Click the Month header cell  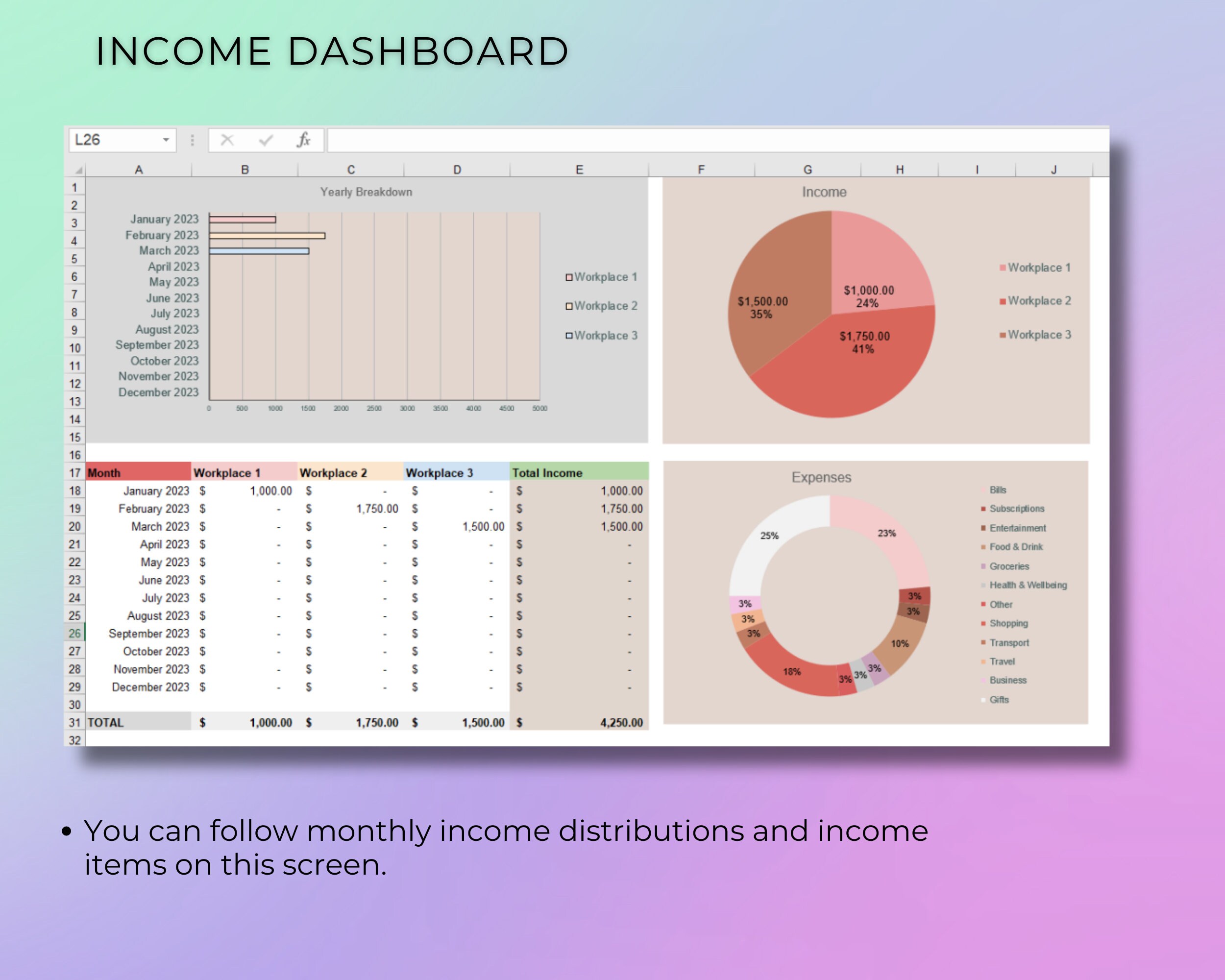coord(138,472)
